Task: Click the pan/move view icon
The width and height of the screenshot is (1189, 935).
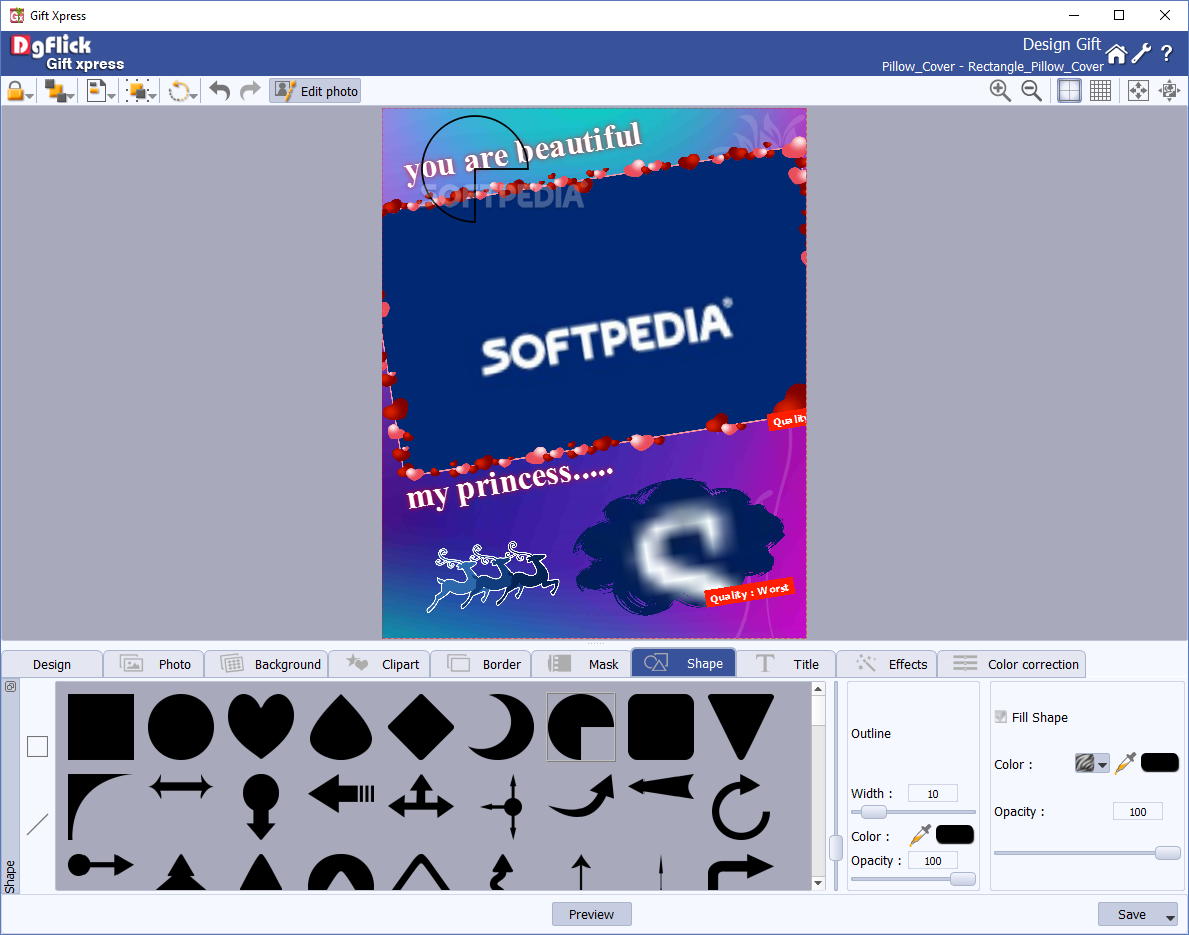Action: tap(1170, 91)
